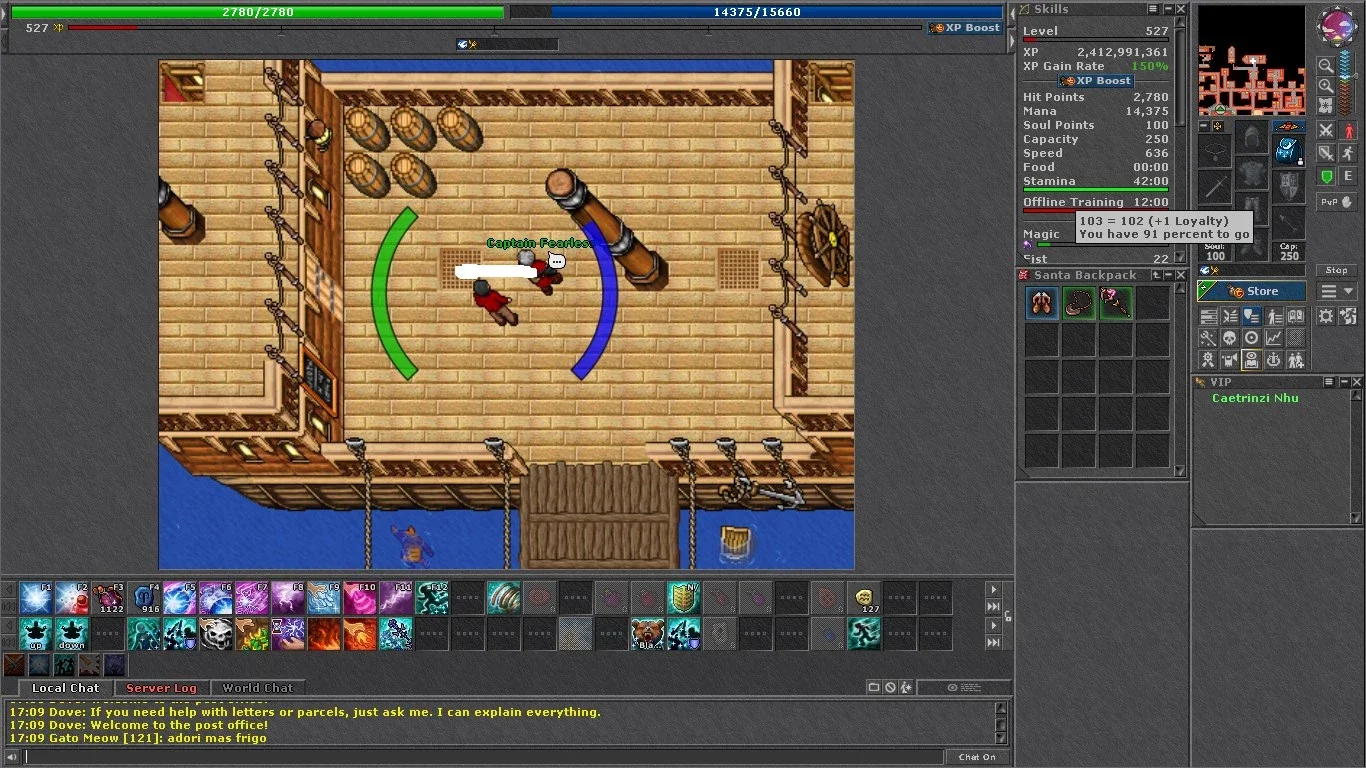The image size is (1366, 768).
Task: Click the skull spell action button
Action: coord(216,634)
